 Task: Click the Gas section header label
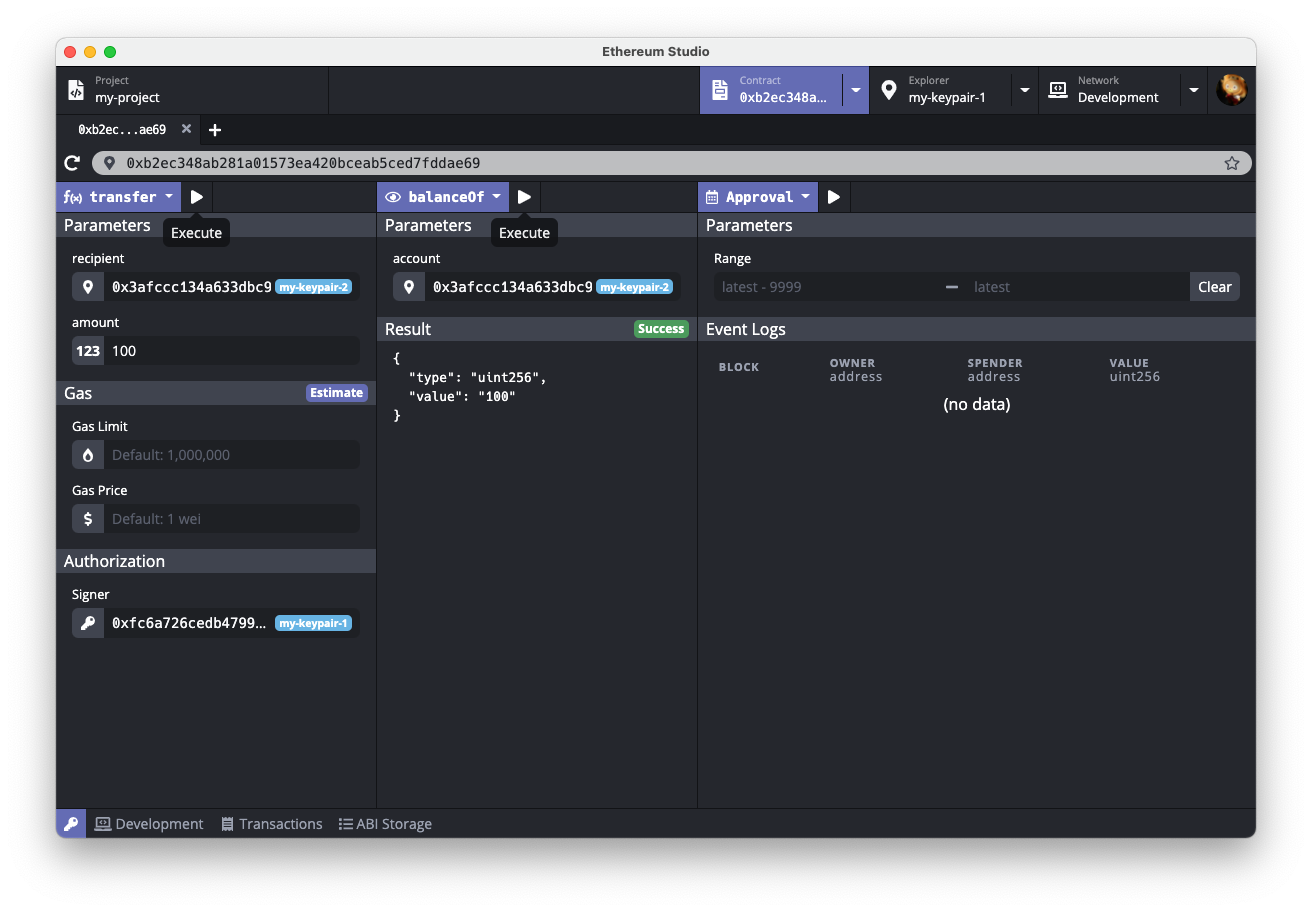[x=78, y=393]
